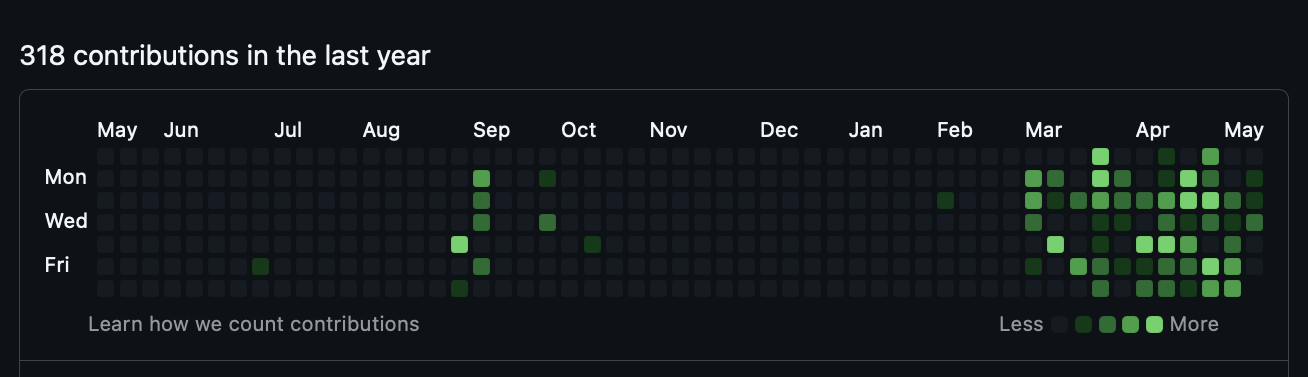Select the green Tuesday cell under Sep

click(x=481, y=200)
